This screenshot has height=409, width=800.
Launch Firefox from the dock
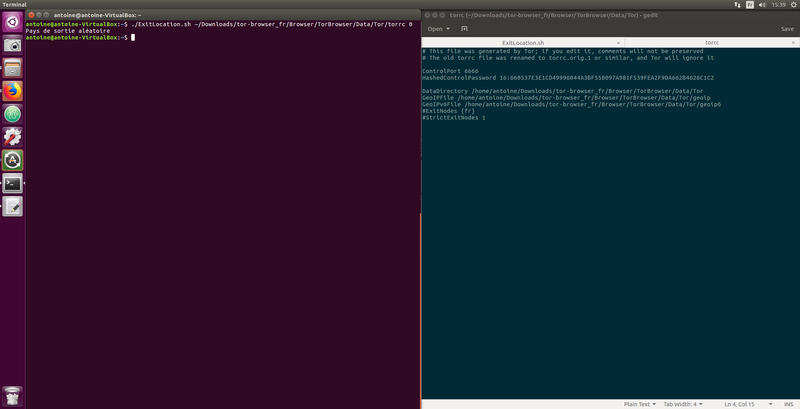point(13,91)
